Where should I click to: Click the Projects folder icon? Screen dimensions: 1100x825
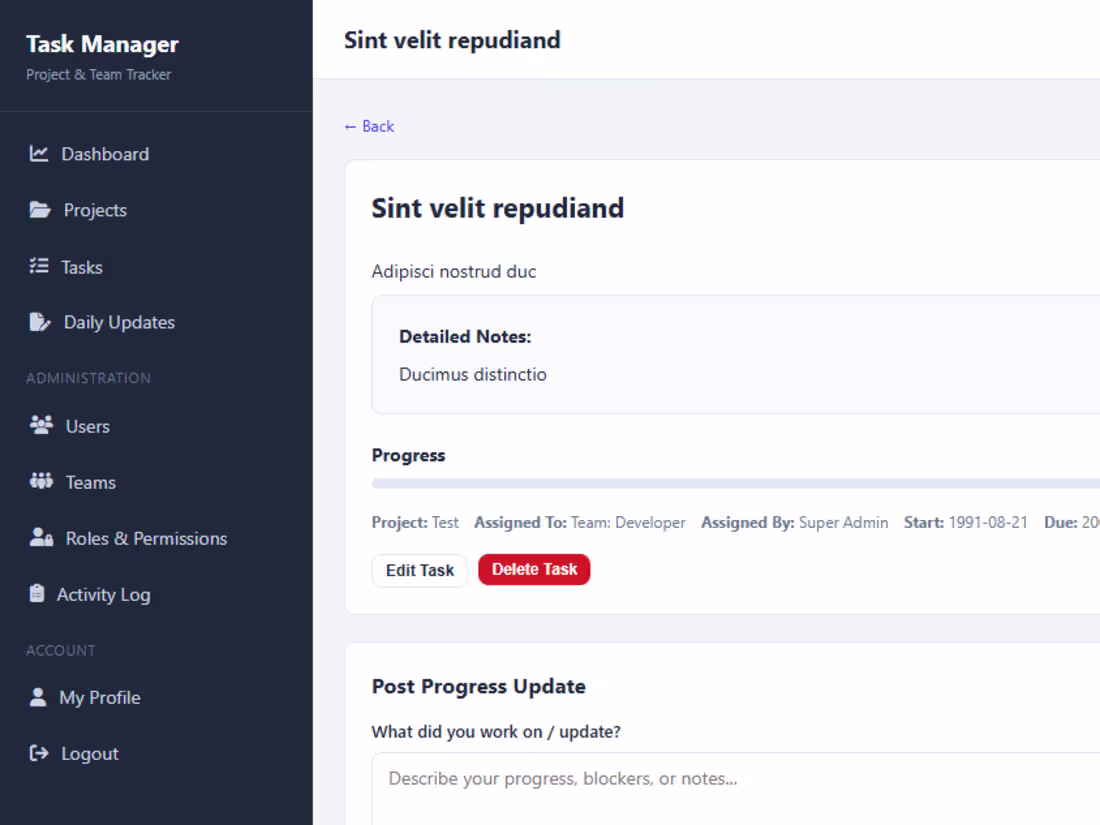[40, 210]
